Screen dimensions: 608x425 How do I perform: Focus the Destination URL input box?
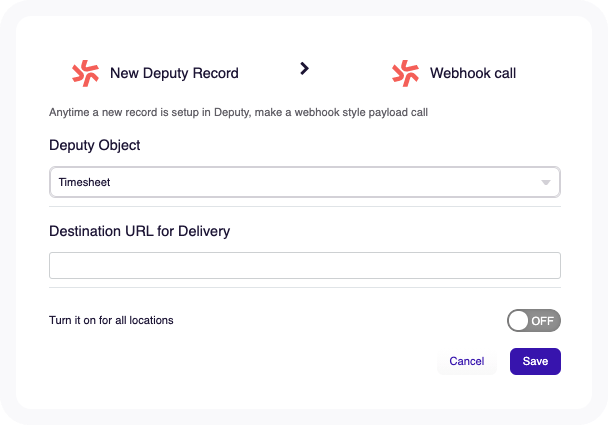[x=305, y=266]
